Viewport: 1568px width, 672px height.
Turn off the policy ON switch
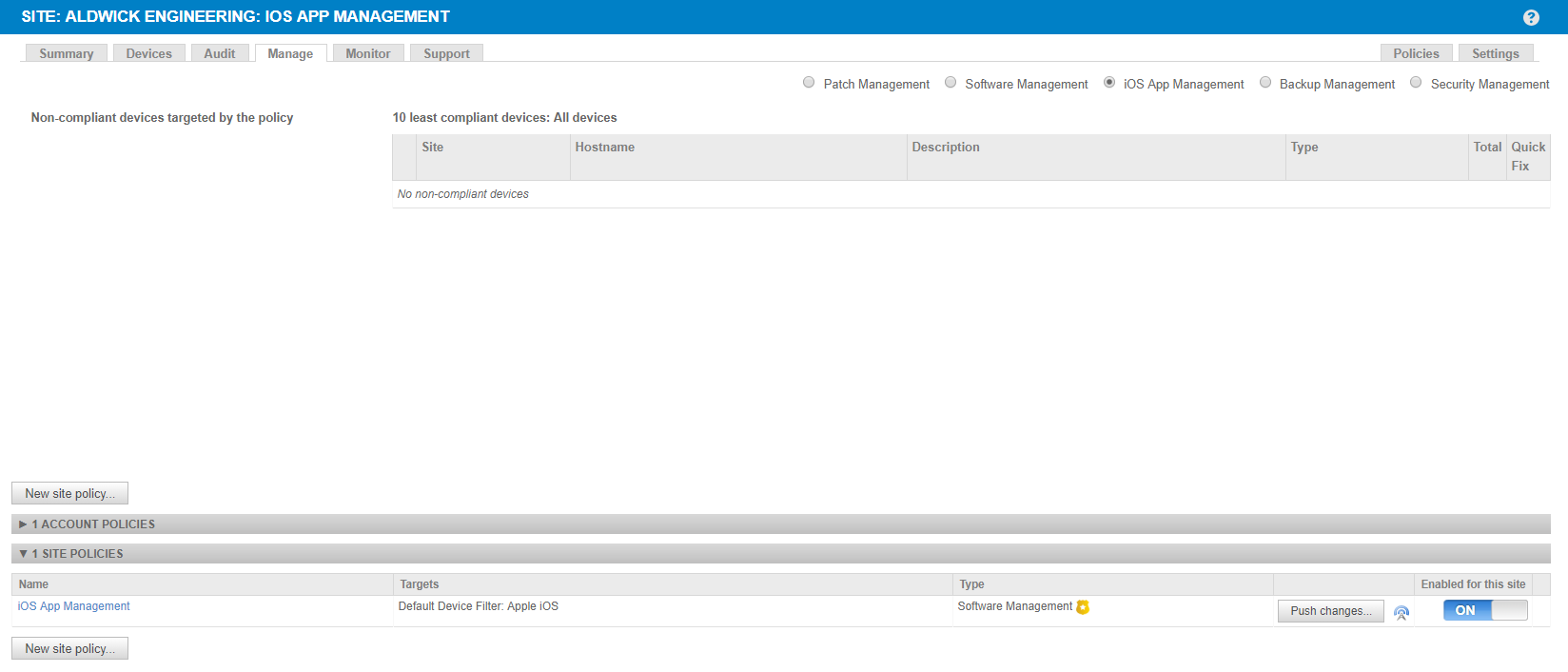point(1484,611)
